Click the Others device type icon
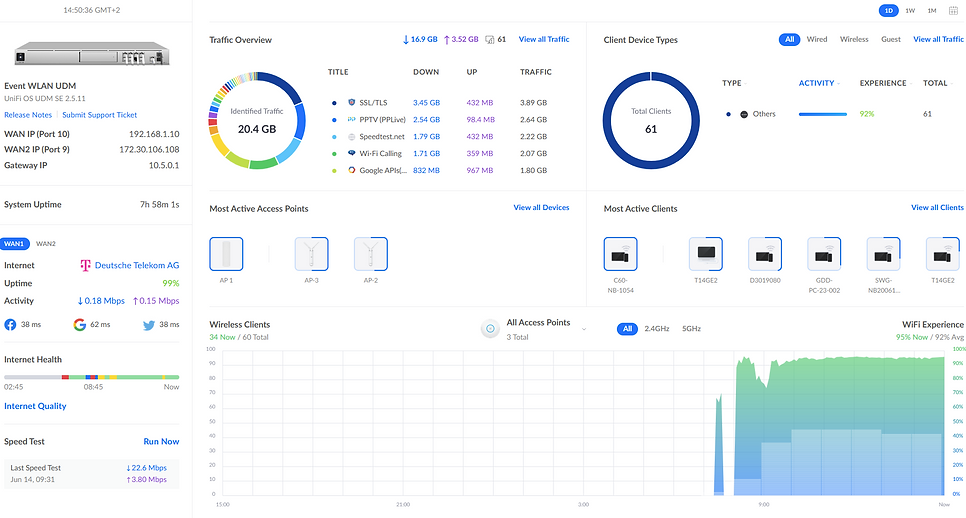Image resolution: width=966 pixels, height=518 pixels. coord(744,114)
